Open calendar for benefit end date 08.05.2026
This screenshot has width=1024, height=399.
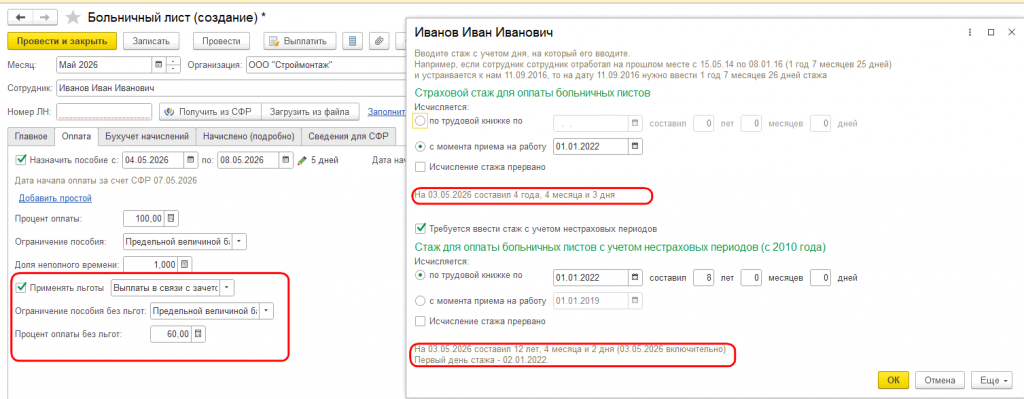(286, 159)
